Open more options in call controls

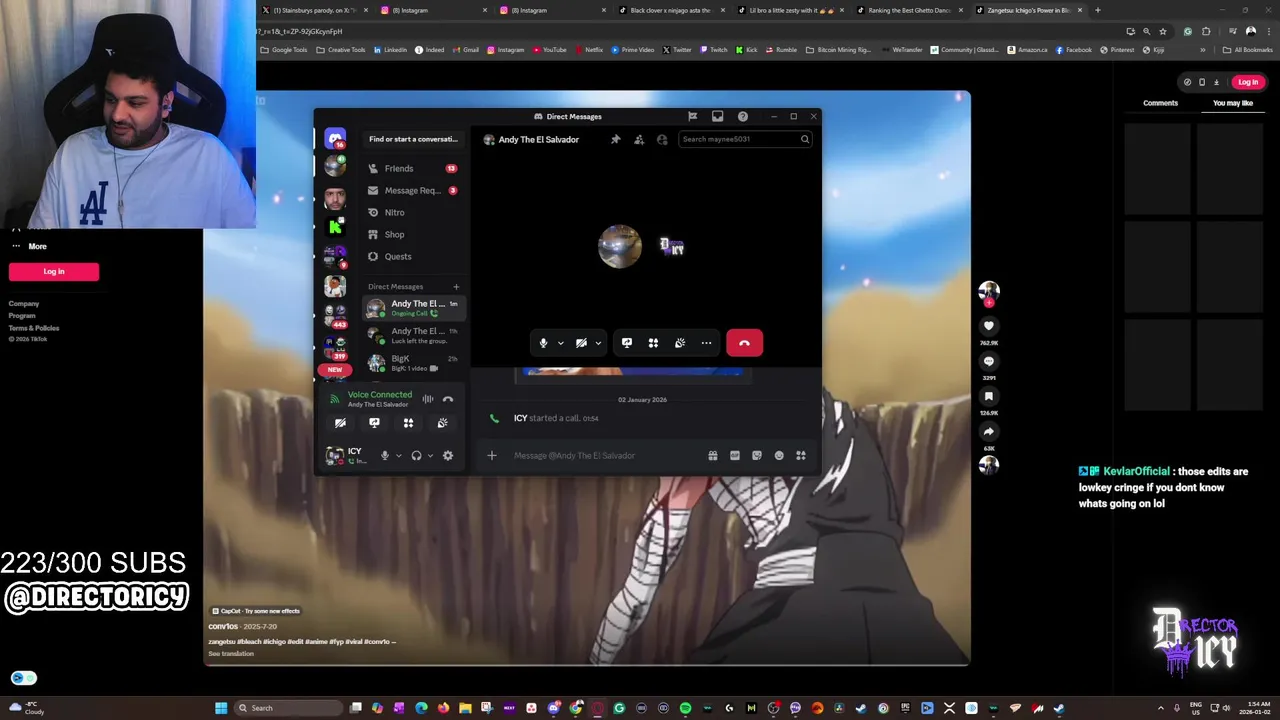point(706,343)
